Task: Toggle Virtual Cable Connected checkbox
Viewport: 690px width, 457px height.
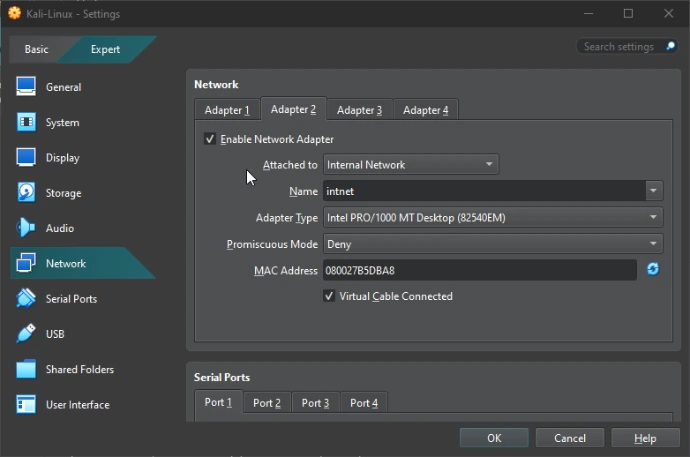Action: click(x=329, y=296)
